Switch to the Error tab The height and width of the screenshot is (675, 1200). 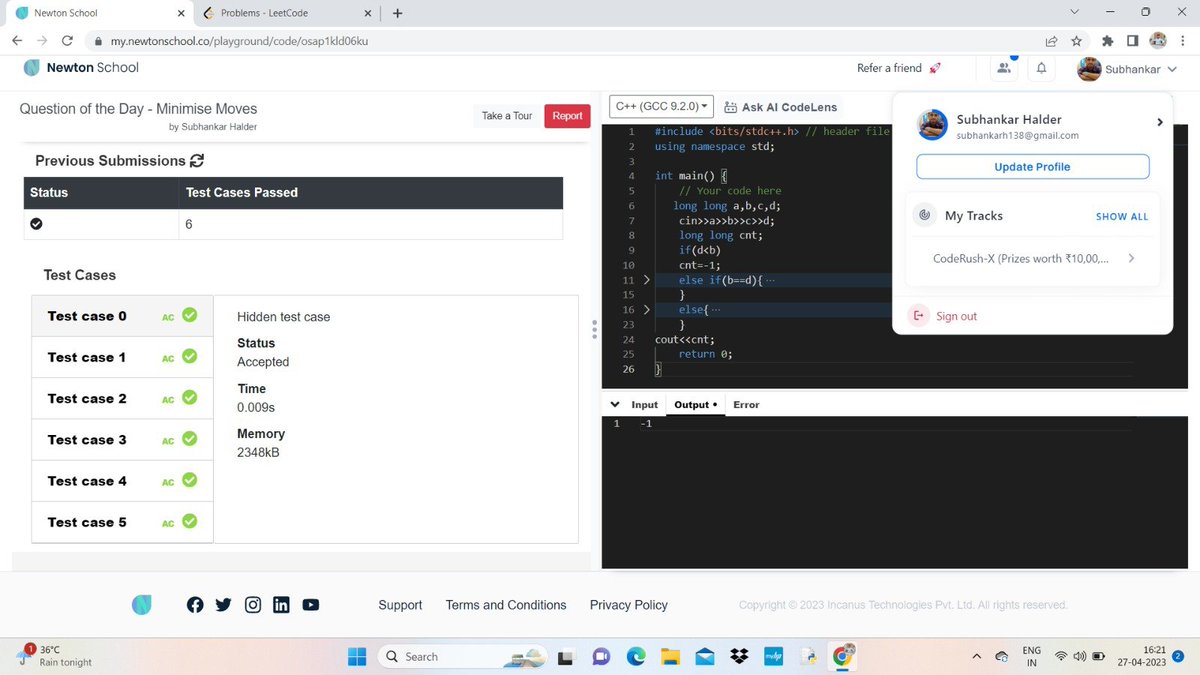pos(746,404)
